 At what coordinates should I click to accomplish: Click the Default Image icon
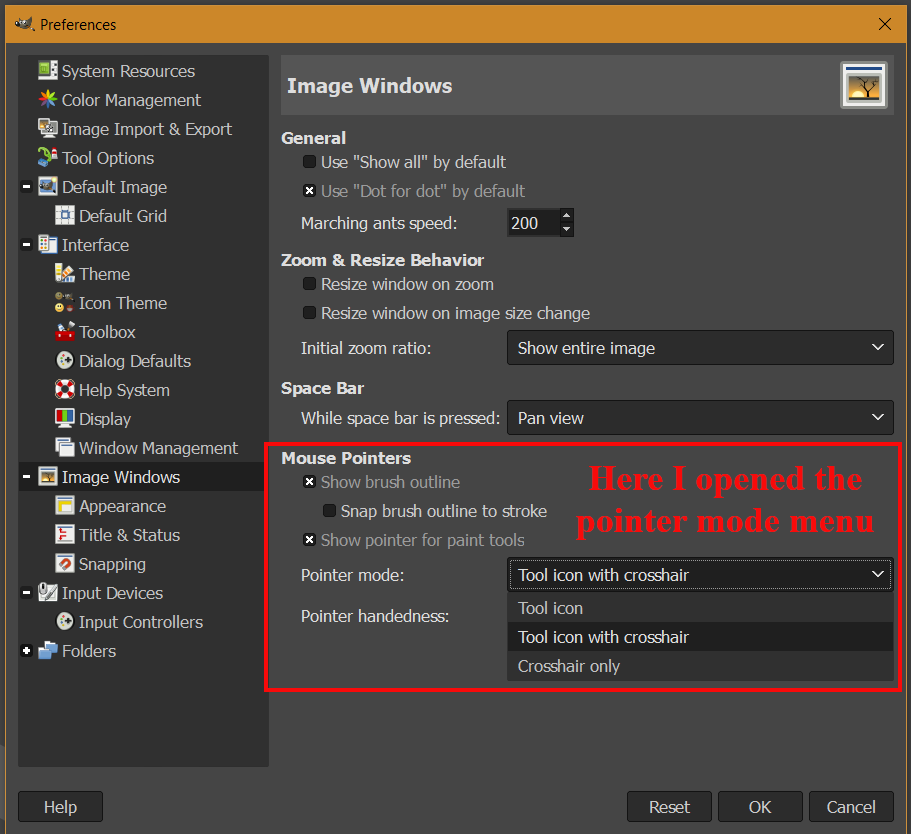[48, 187]
